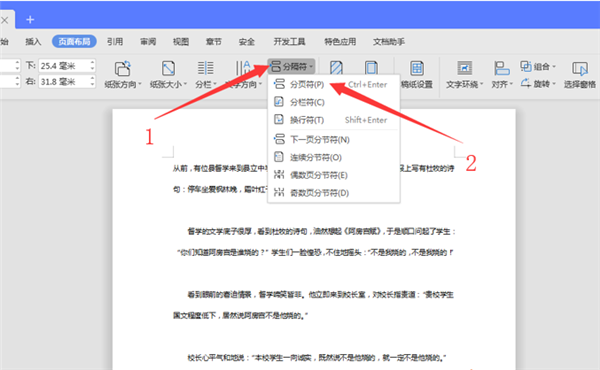This screenshot has width=600, height=370.
Task: Click the paragraph beginning 督学的文学底子很厚
Action: point(316,242)
